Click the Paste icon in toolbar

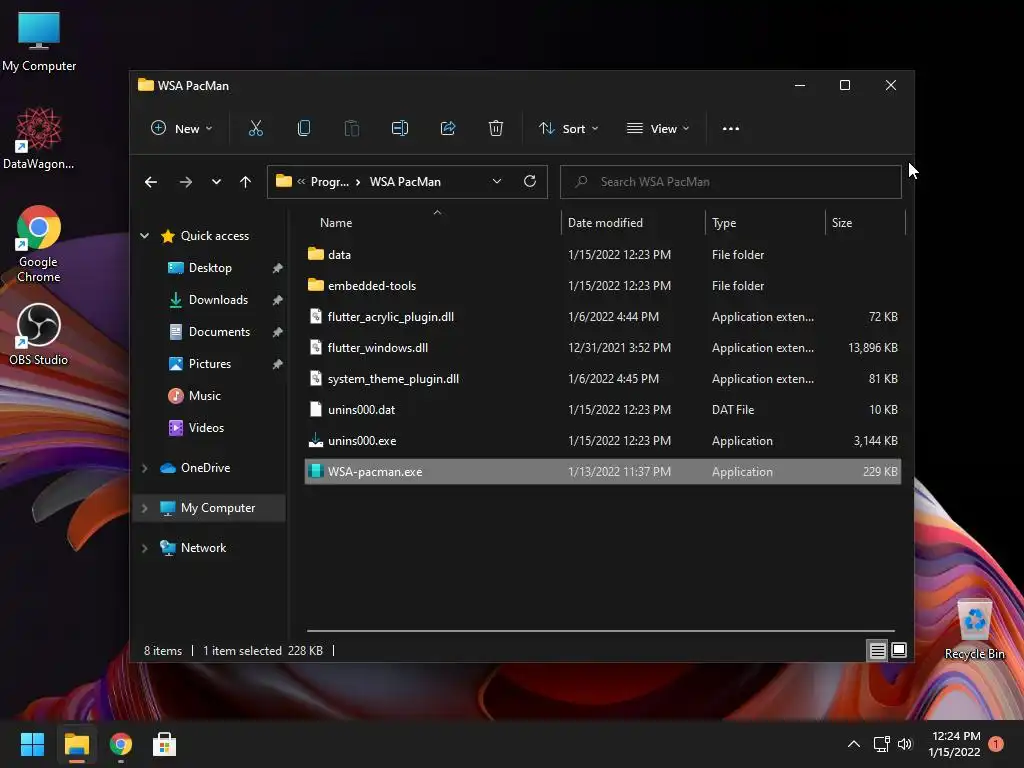coord(351,129)
